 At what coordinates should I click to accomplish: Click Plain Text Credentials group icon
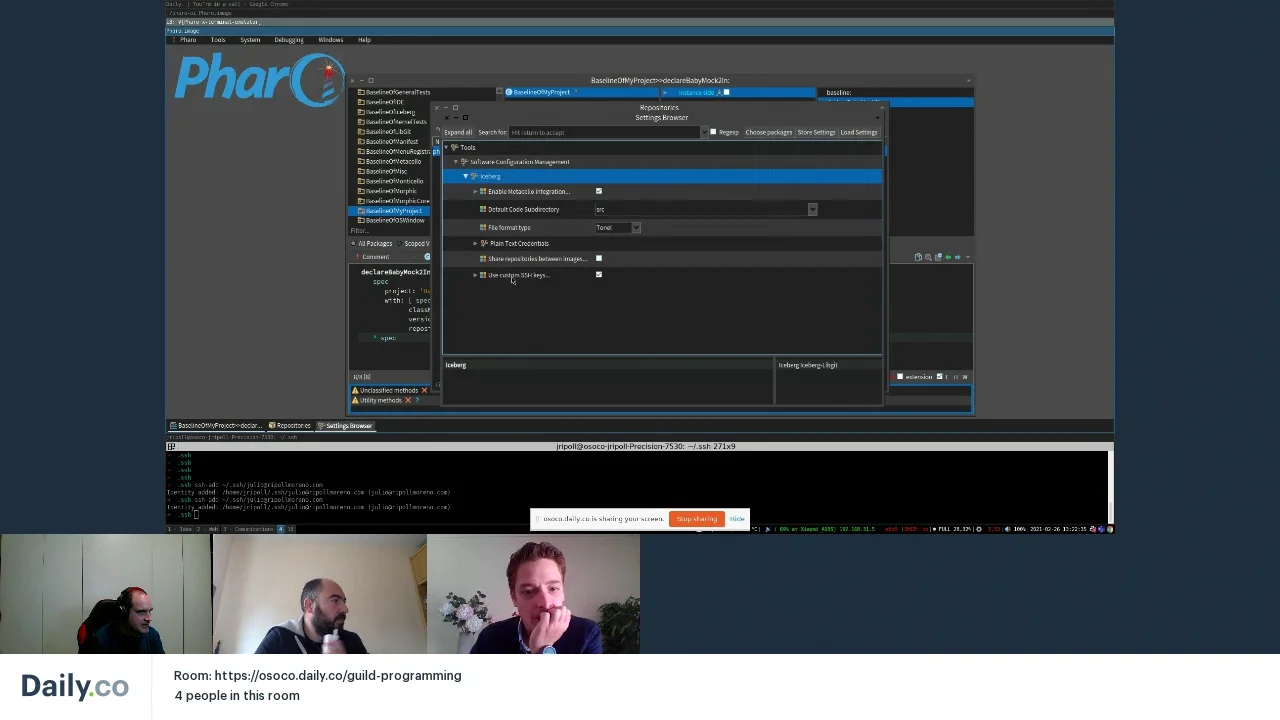484,243
